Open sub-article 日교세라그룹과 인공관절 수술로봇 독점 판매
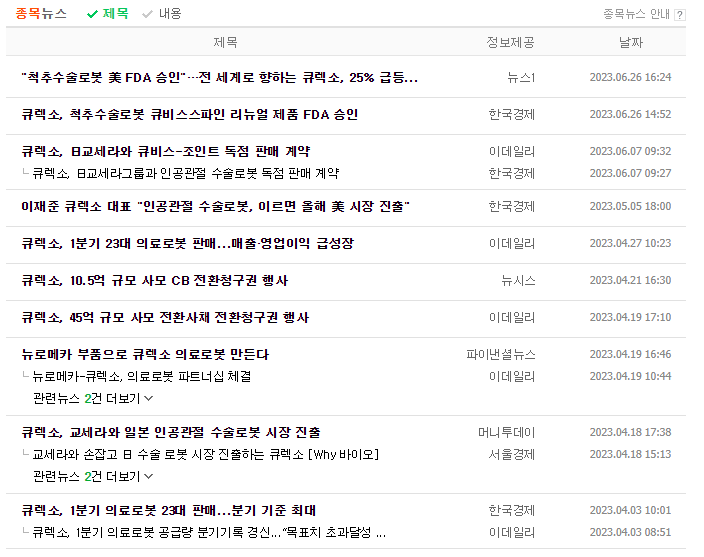704x557 pixels. (x=185, y=173)
